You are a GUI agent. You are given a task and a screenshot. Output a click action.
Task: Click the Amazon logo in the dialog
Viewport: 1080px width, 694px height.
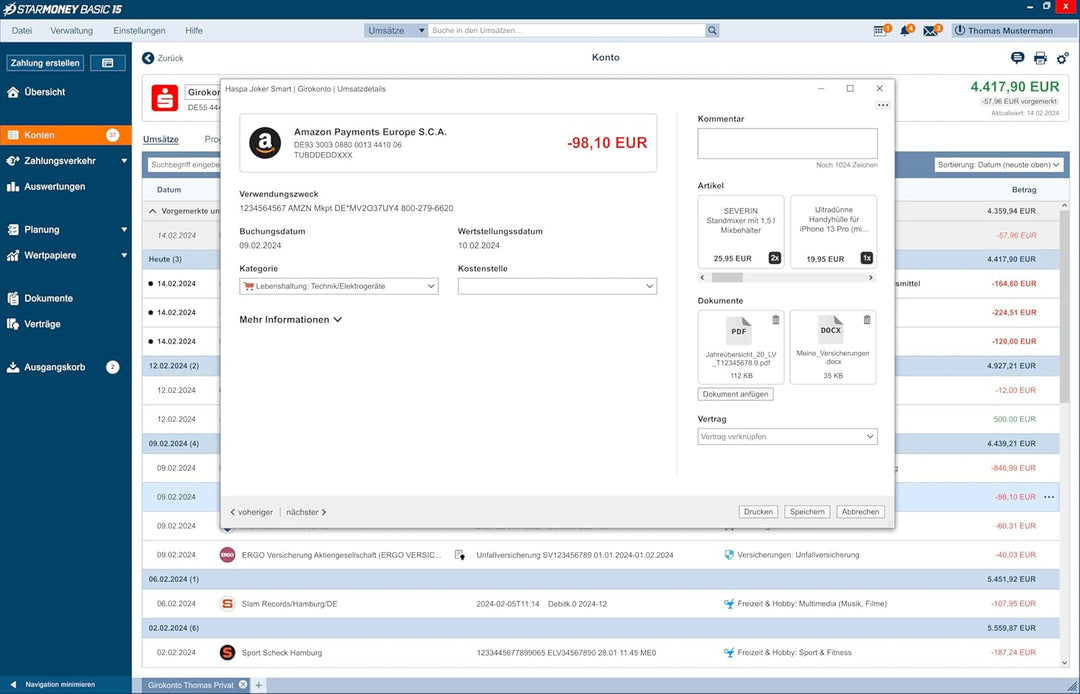[265, 143]
